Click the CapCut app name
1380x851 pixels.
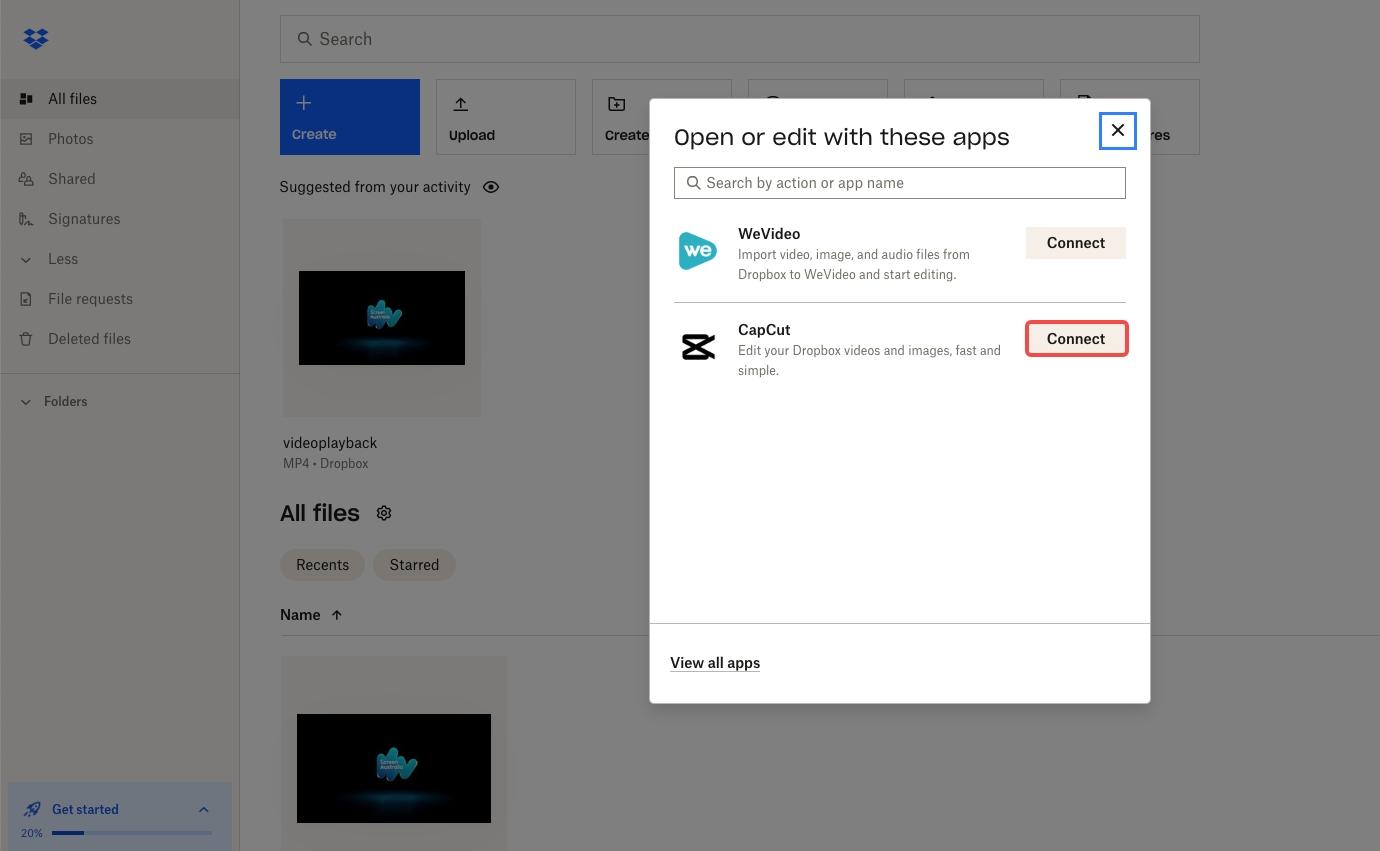click(764, 330)
